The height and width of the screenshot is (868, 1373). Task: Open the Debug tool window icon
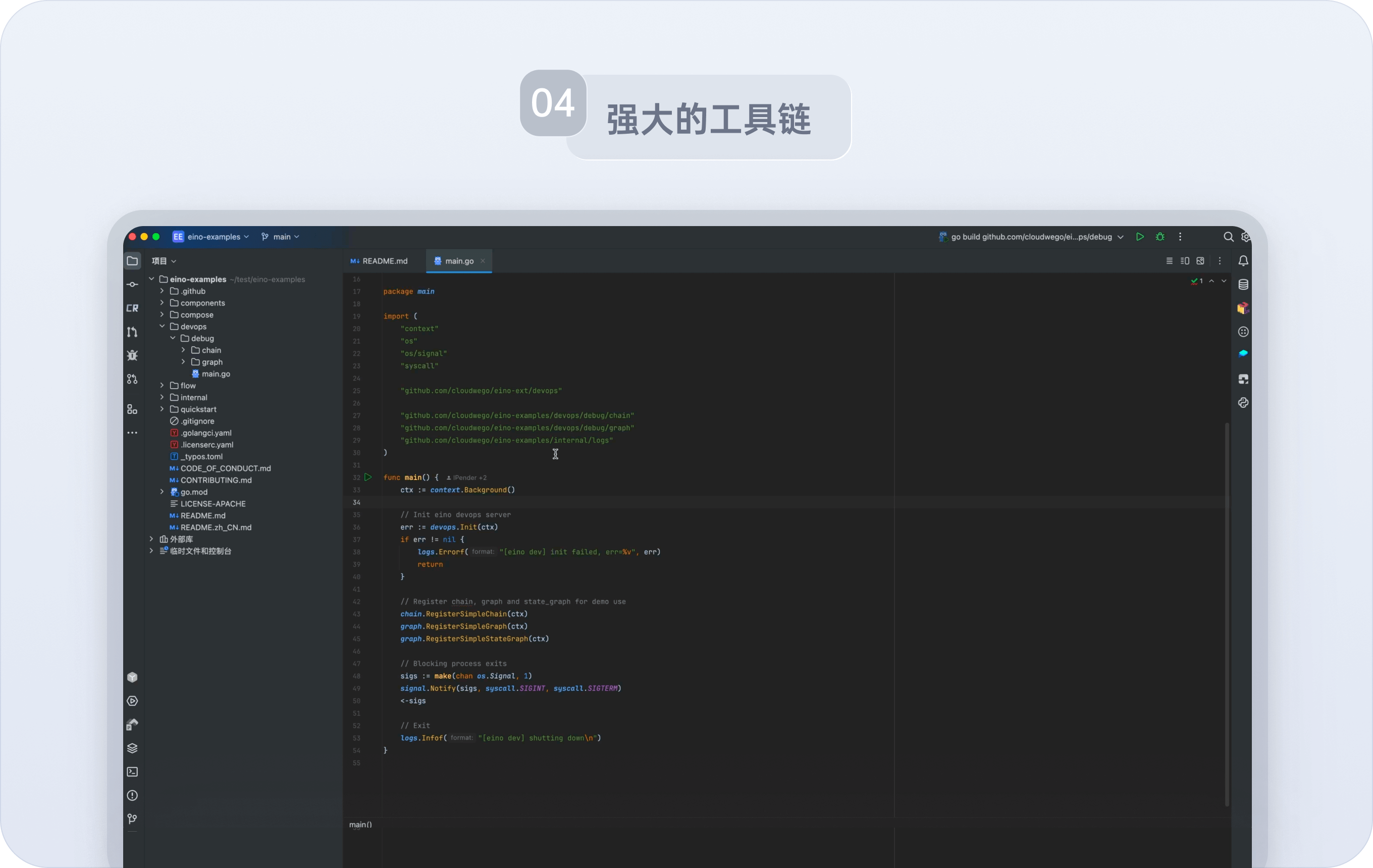pos(132,355)
